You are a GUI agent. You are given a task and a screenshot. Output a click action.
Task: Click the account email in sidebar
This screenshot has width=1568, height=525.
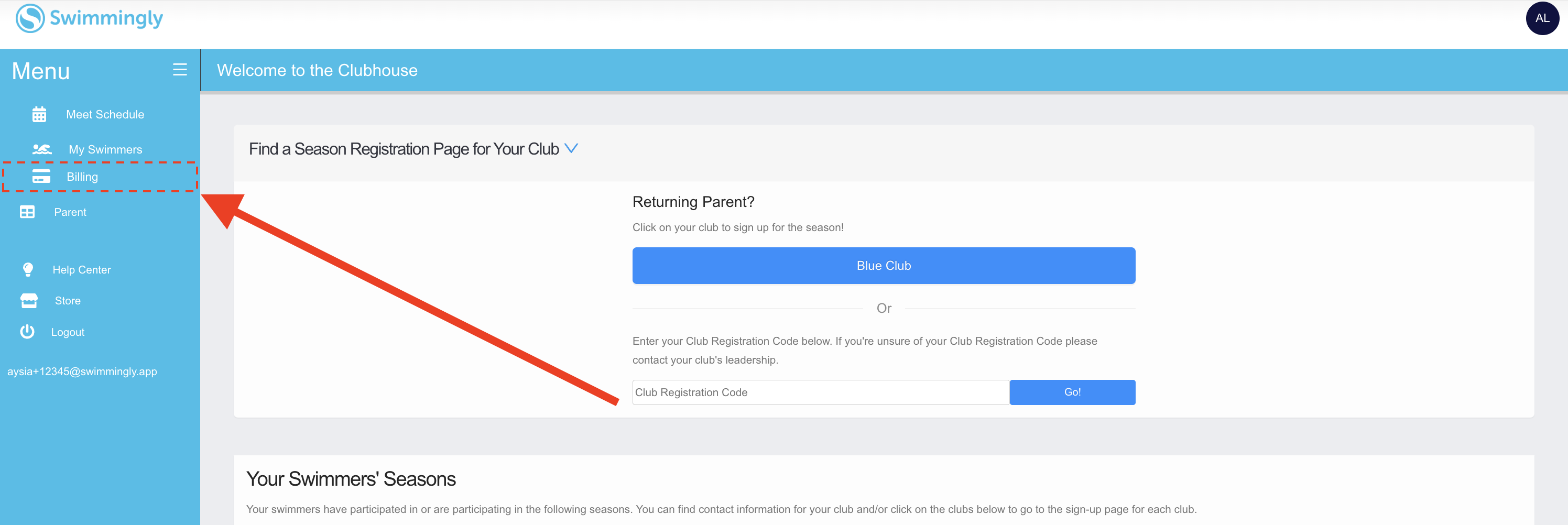click(82, 371)
